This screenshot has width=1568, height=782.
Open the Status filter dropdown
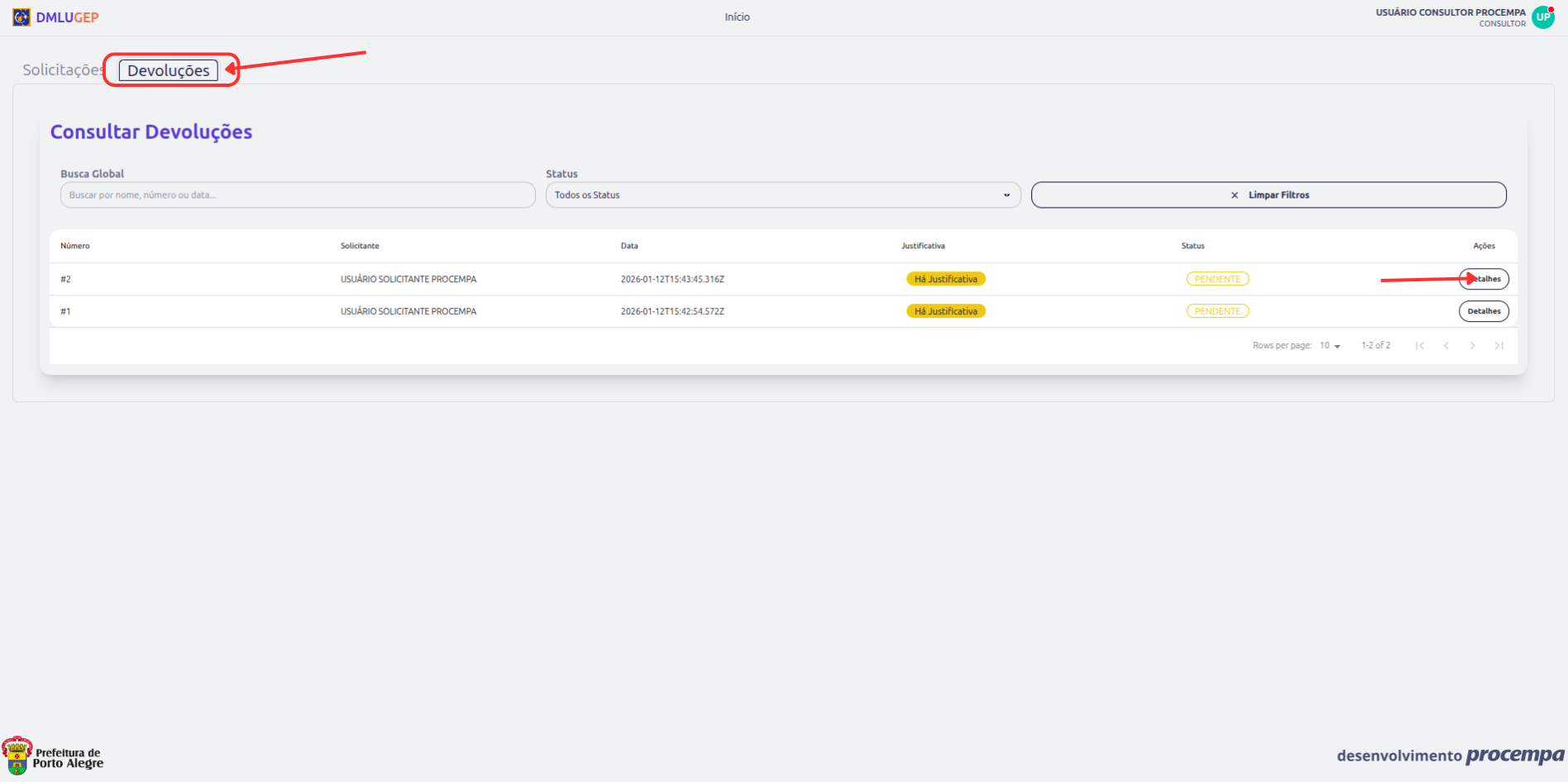point(782,195)
